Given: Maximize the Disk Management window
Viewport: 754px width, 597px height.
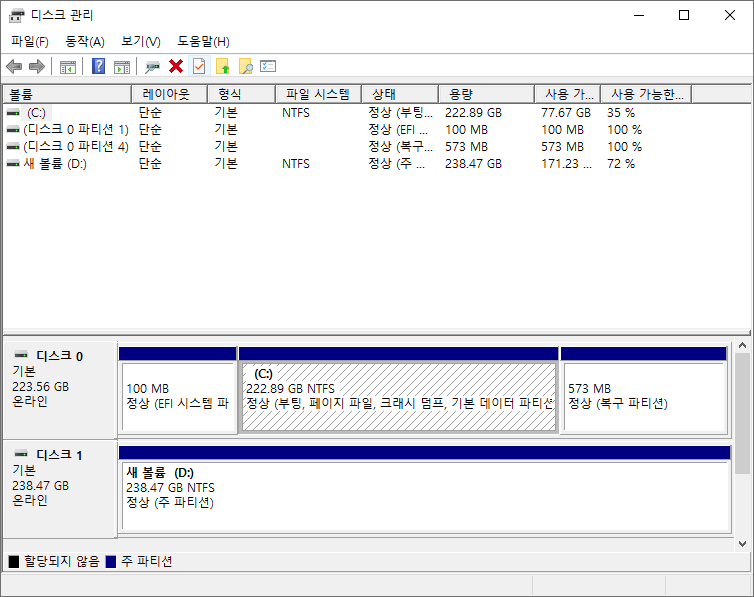Looking at the screenshot, I should click(684, 15).
